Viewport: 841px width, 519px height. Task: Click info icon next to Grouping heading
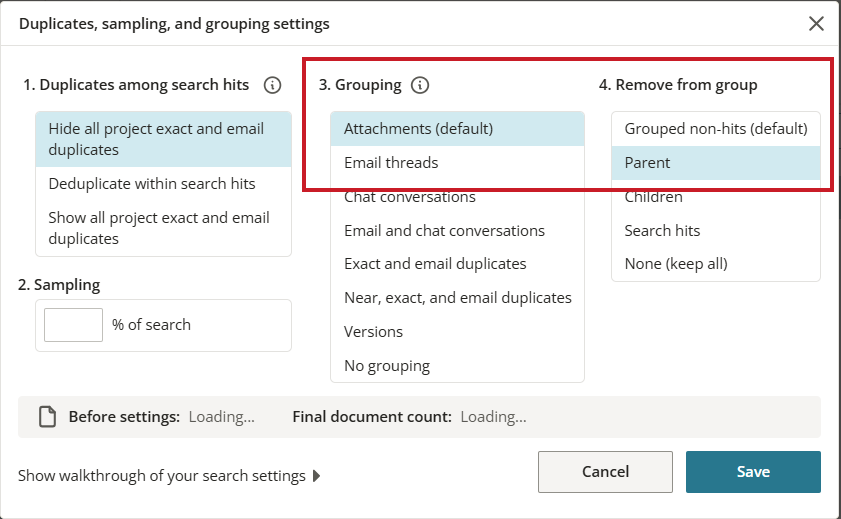(x=420, y=85)
